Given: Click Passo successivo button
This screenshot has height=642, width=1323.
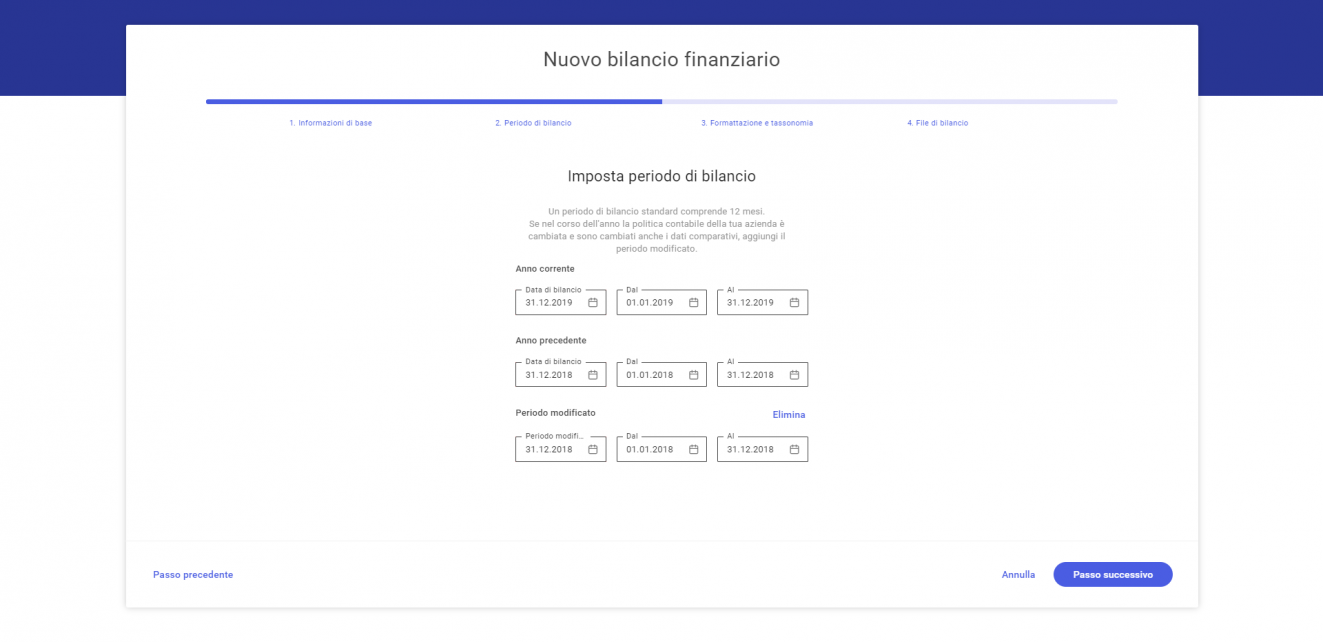Looking at the screenshot, I should coord(1112,575).
